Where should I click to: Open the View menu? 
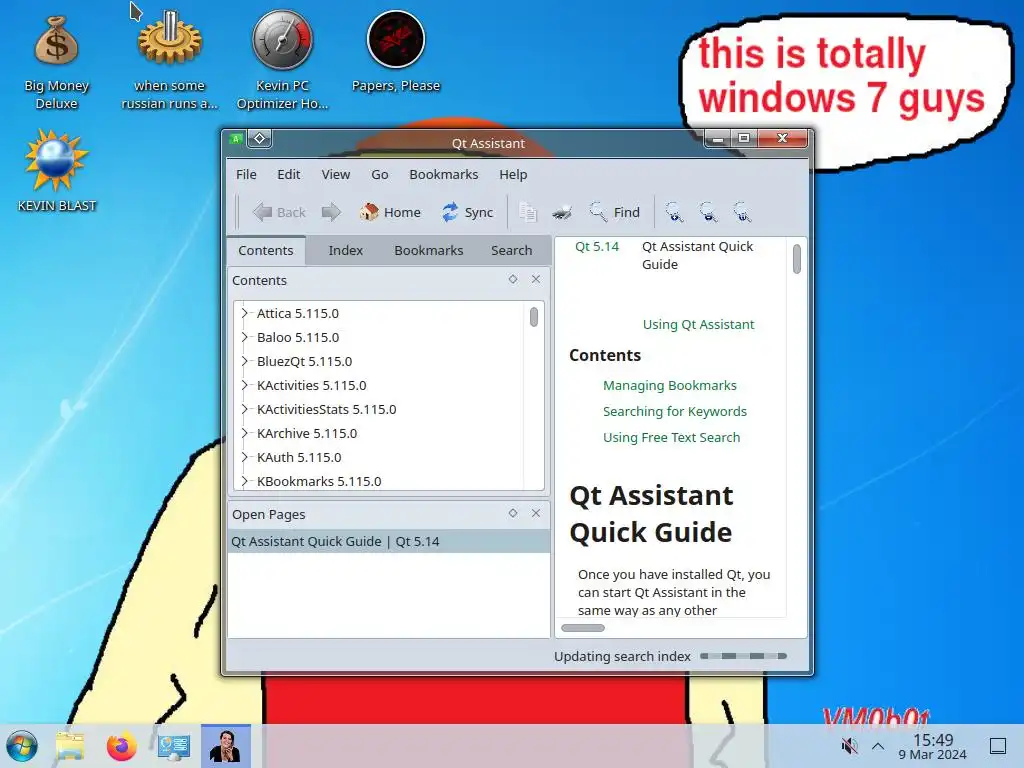click(336, 174)
